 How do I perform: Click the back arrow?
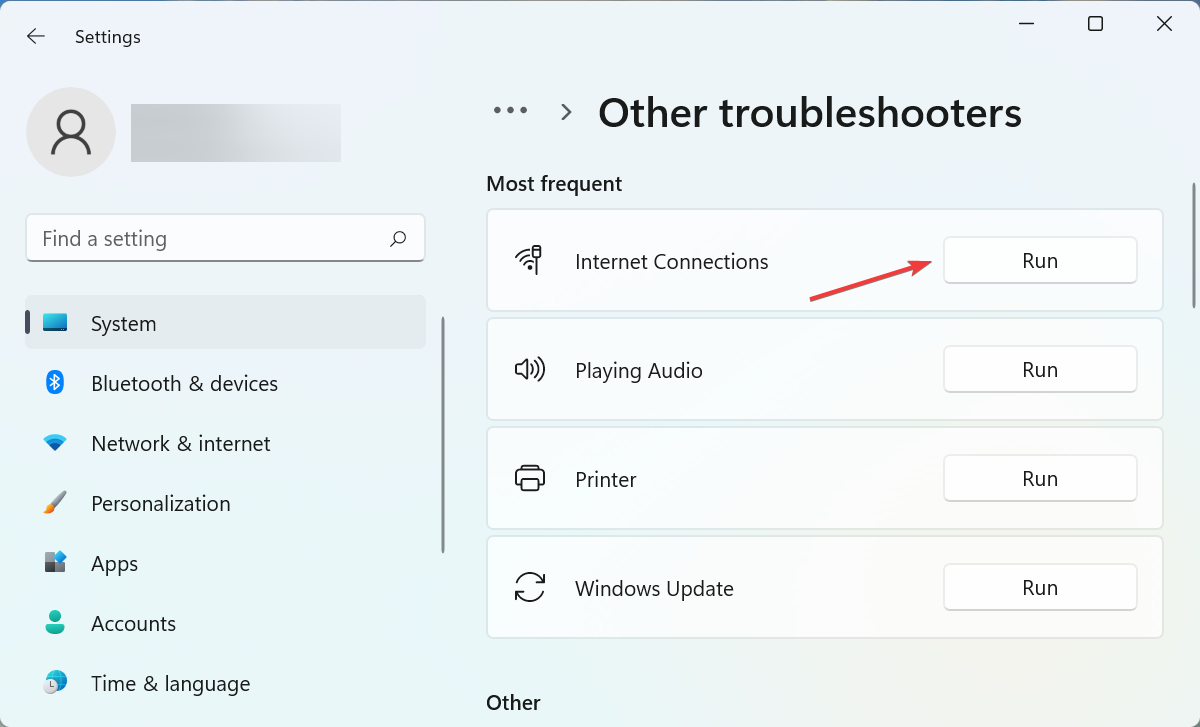coord(36,36)
